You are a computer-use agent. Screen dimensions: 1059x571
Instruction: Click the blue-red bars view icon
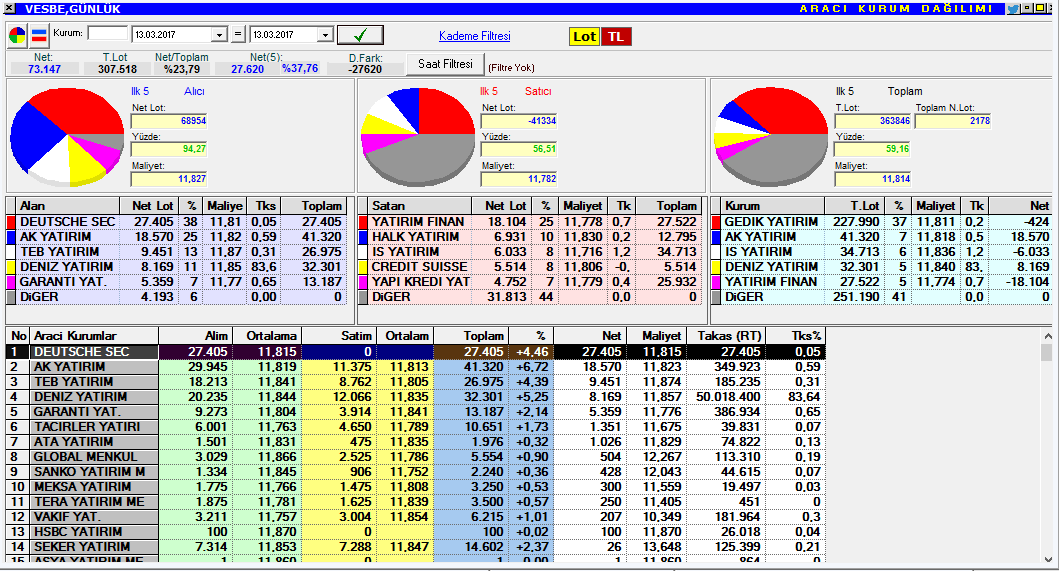pos(39,35)
